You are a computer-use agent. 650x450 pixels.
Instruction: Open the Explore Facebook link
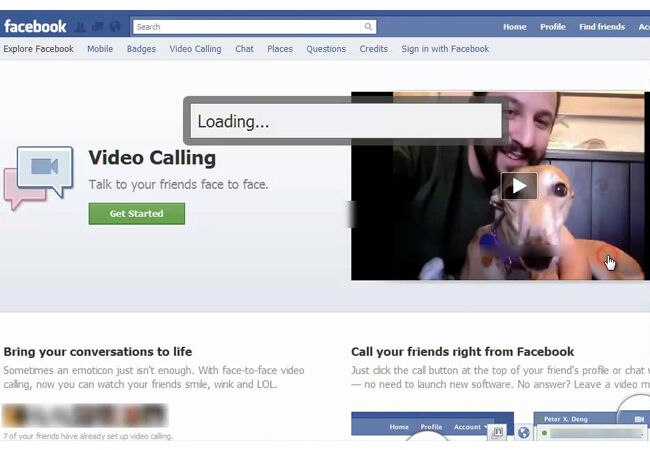(x=38, y=49)
